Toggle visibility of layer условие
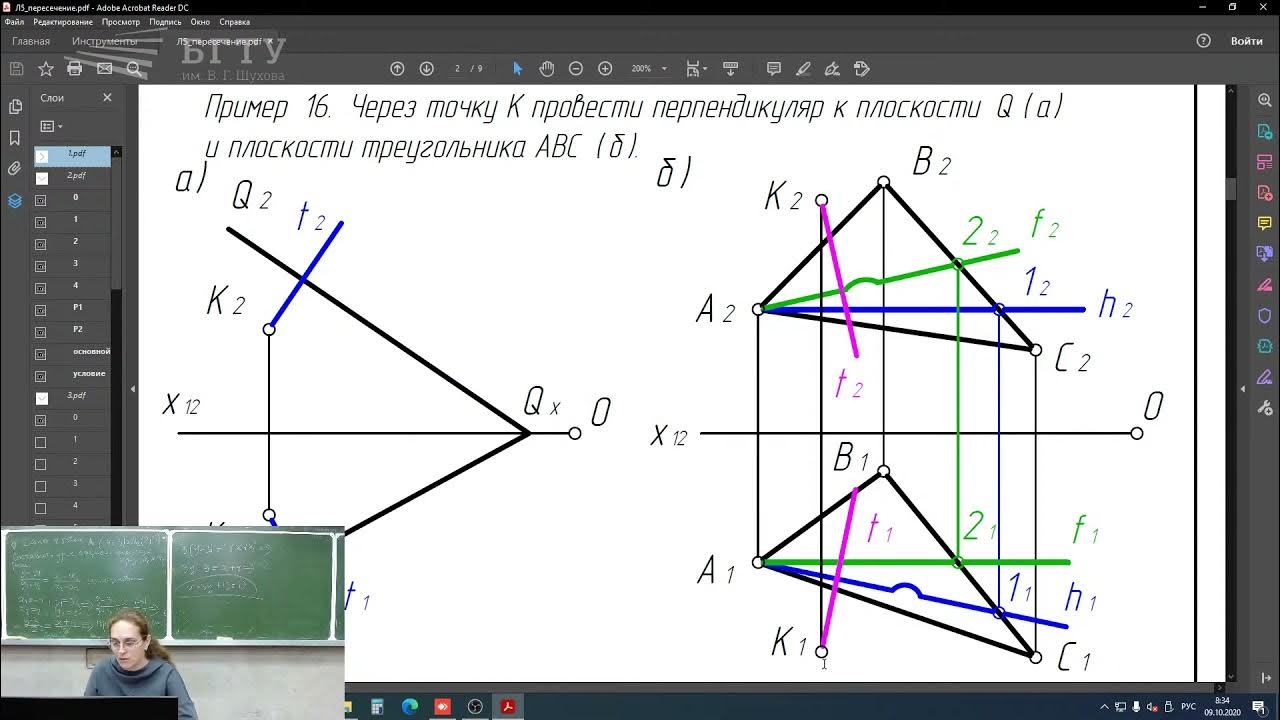 pyautogui.click(x=41, y=376)
